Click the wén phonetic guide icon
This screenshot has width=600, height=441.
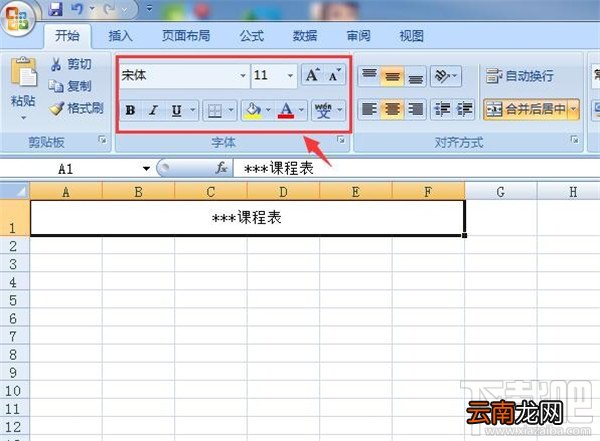pos(323,110)
